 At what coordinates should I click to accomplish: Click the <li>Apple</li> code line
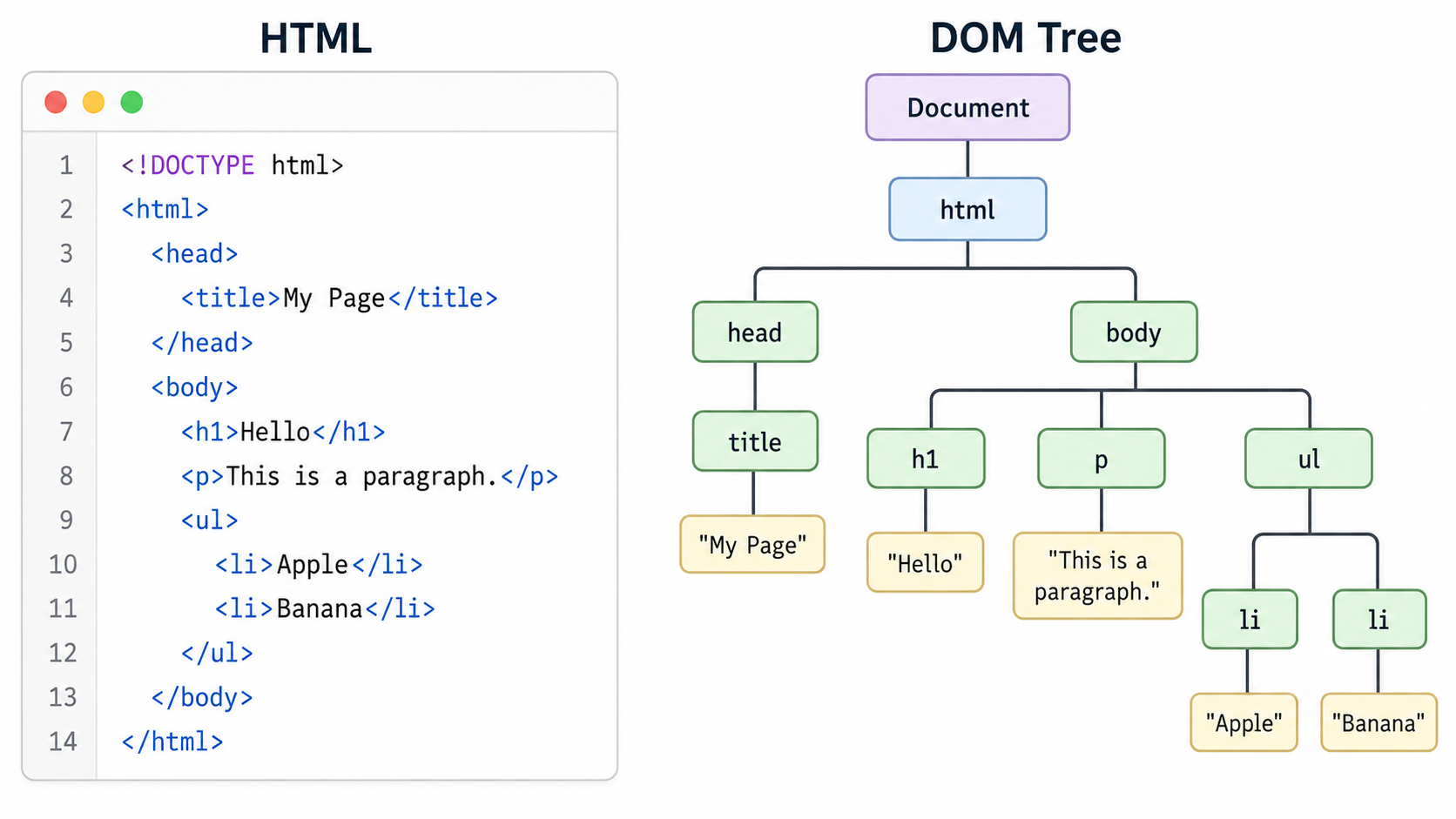[x=319, y=564]
